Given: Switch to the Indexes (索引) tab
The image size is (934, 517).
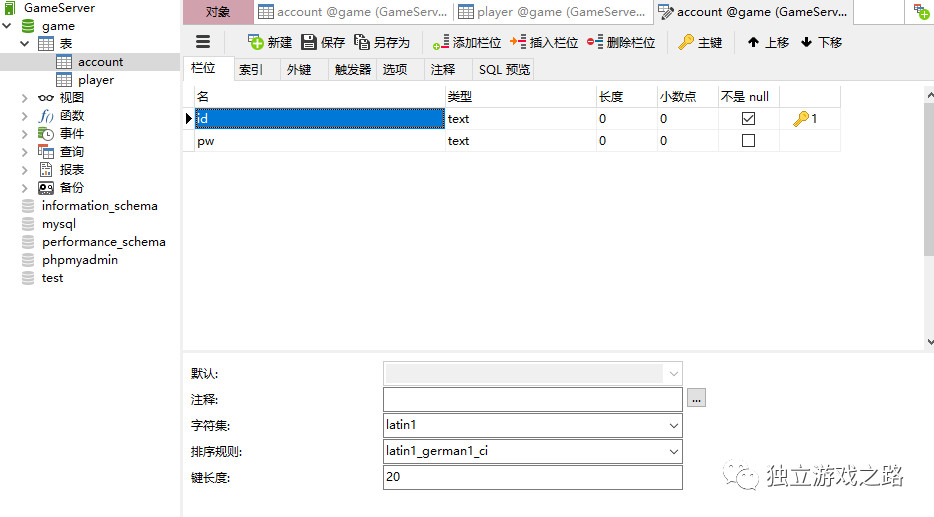Looking at the screenshot, I should click(250, 70).
